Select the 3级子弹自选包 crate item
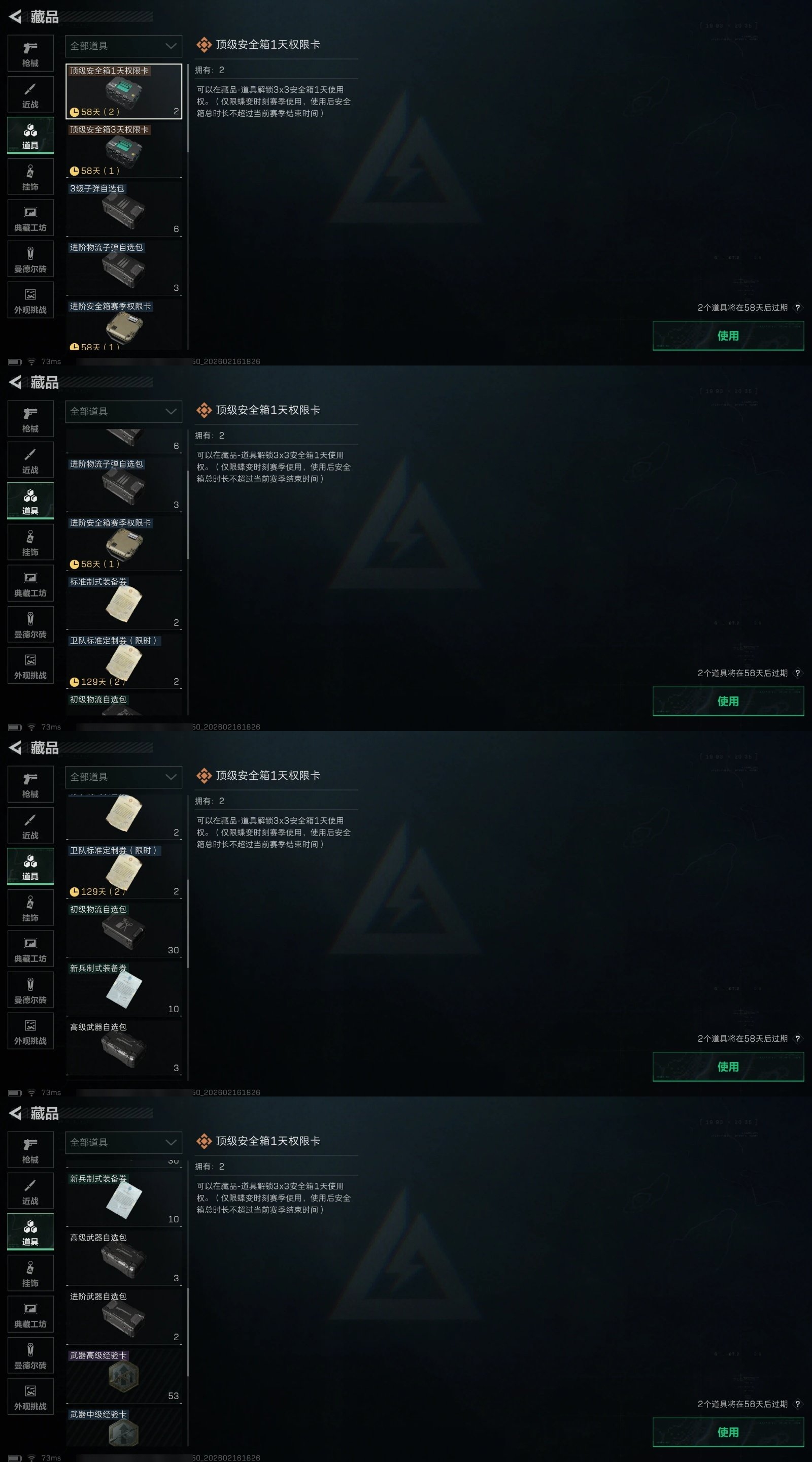 pos(124,209)
